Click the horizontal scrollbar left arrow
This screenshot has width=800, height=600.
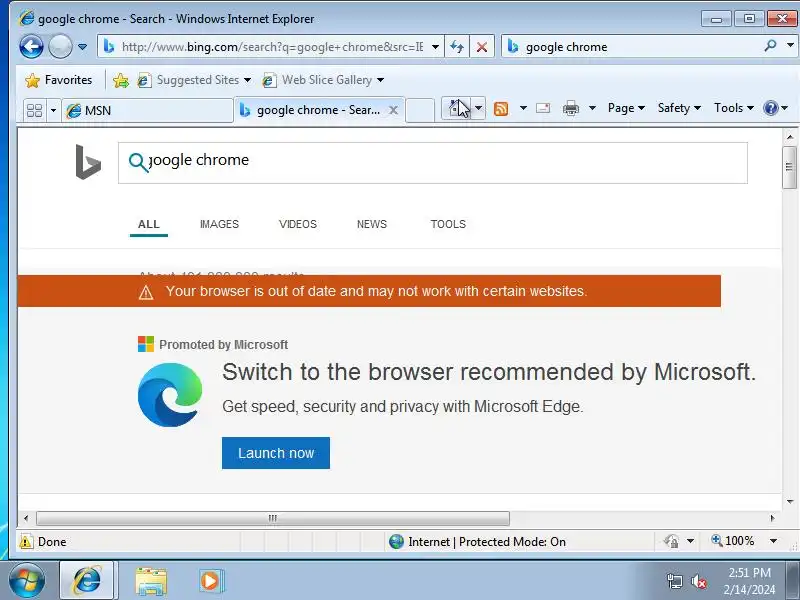pyautogui.click(x=26, y=518)
